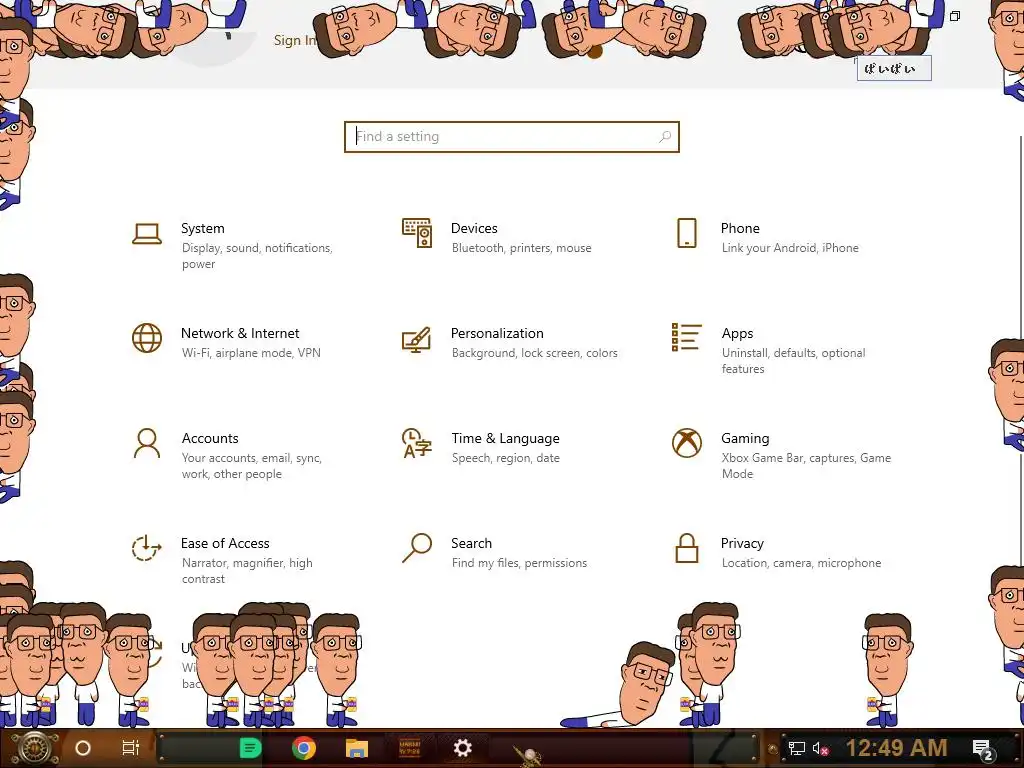Open Network & Internet globe icon
1024x768 pixels.
147,338
